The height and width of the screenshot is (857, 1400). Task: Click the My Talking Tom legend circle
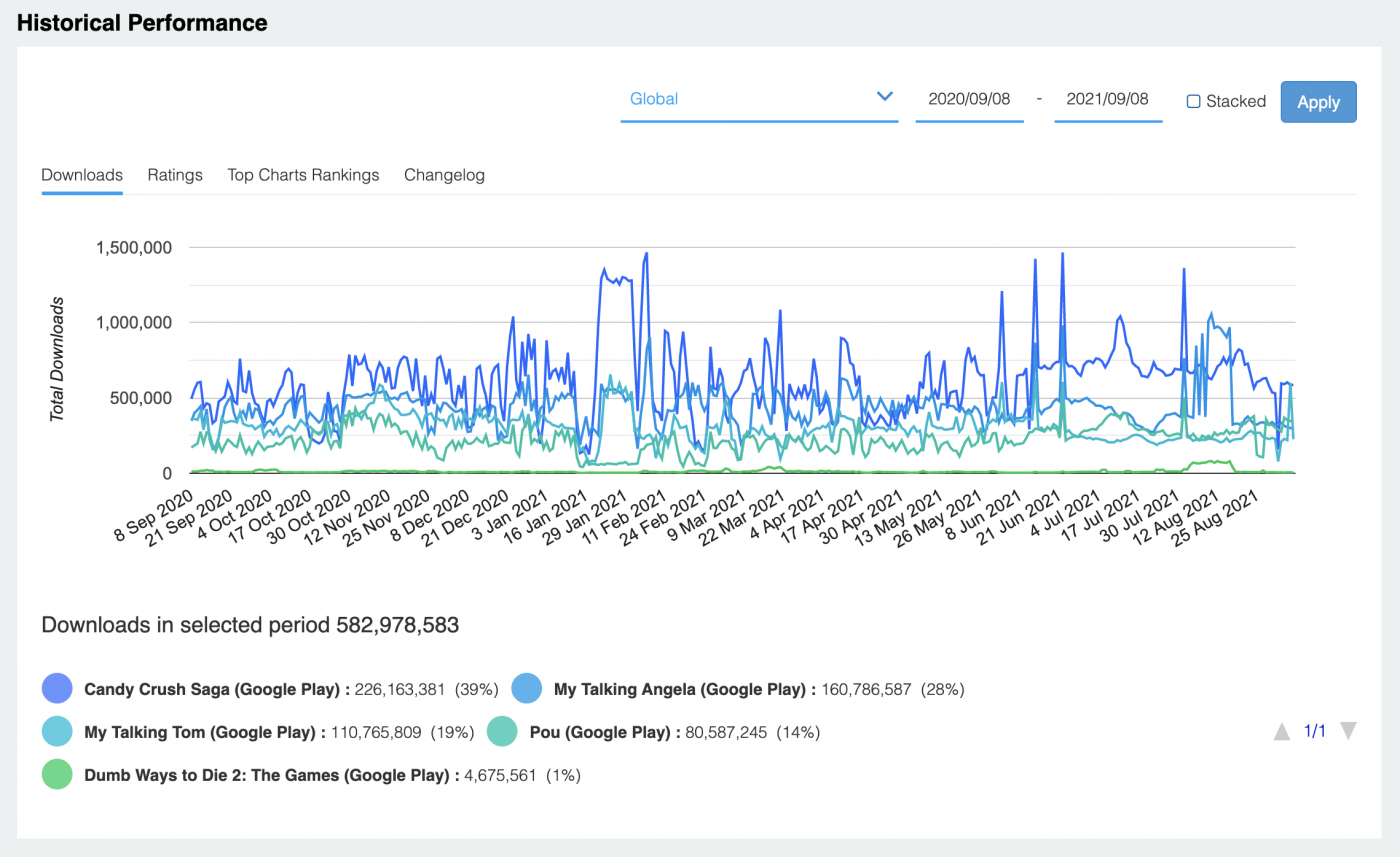point(54,731)
